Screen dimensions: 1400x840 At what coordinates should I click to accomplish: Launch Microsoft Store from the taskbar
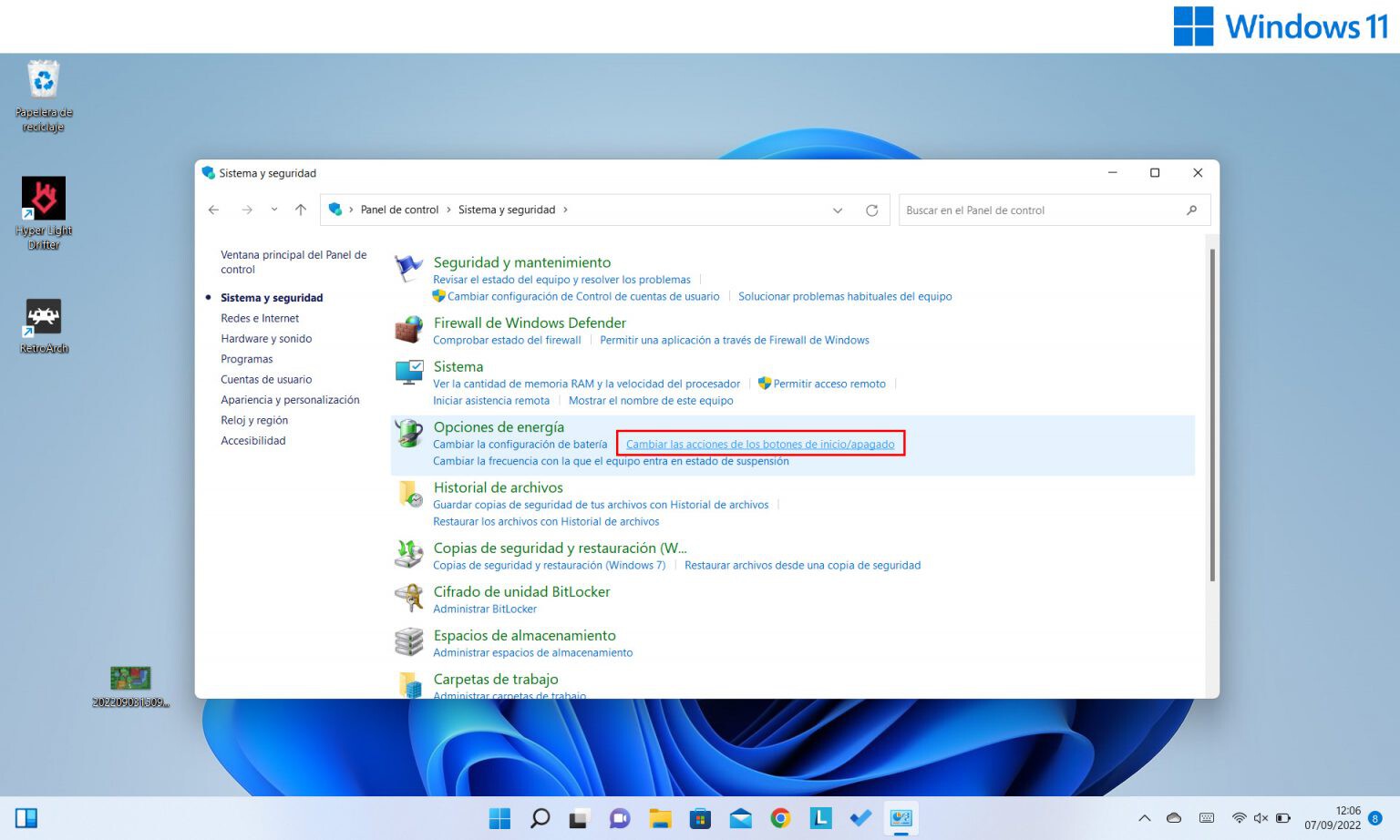[699, 818]
